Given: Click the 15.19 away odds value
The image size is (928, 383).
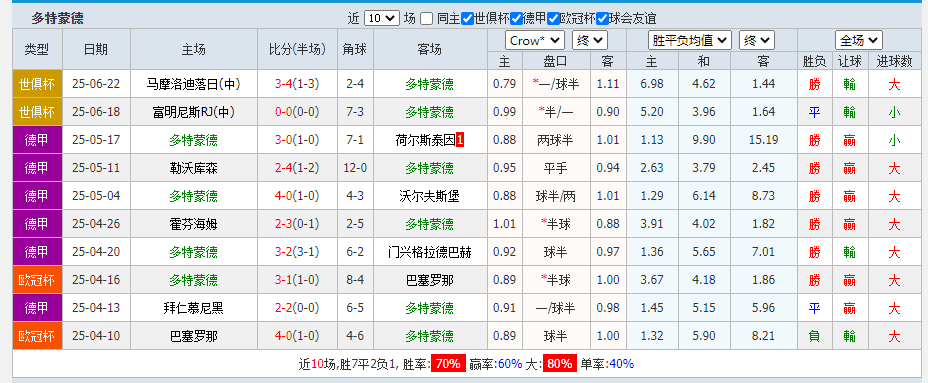Looking at the screenshot, I should (x=763, y=140).
